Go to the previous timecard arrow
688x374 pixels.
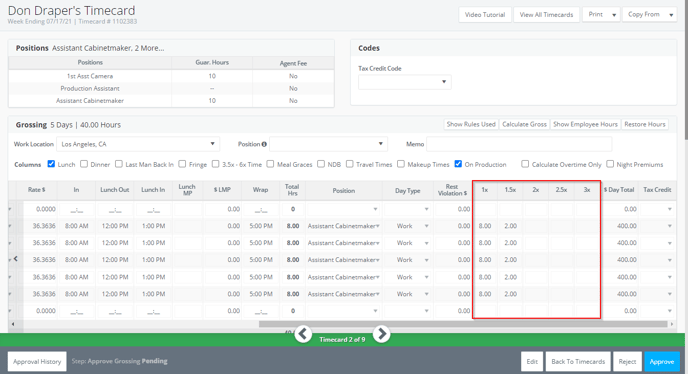pos(303,334)
